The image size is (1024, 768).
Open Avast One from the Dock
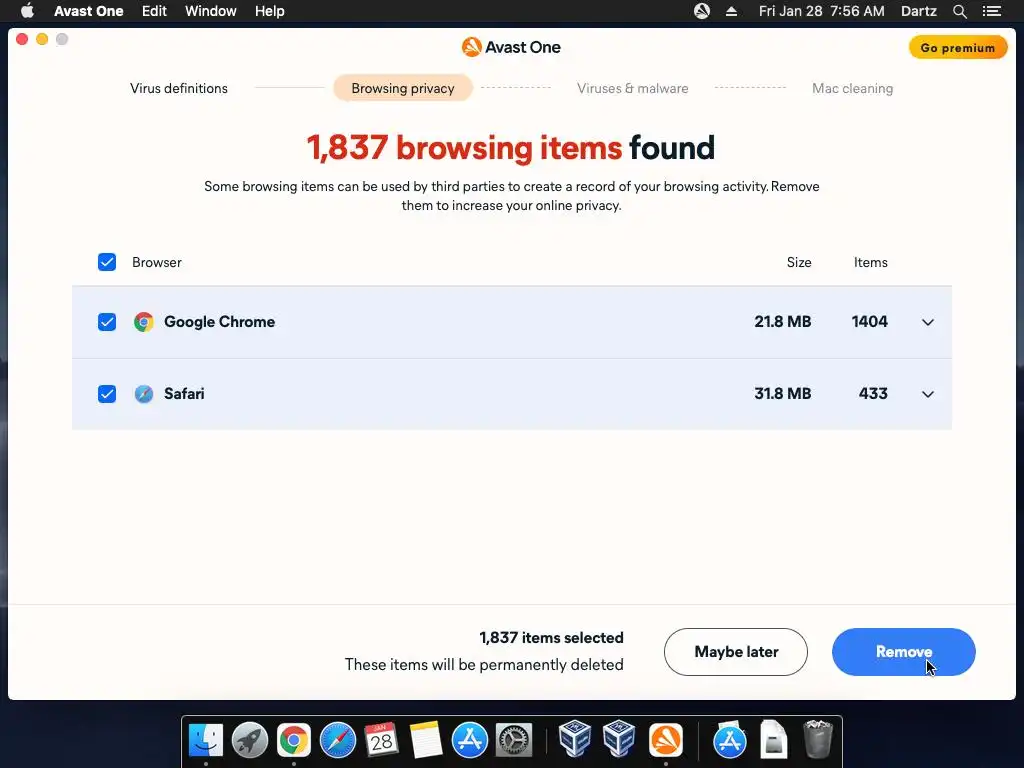tap(665, 741)
